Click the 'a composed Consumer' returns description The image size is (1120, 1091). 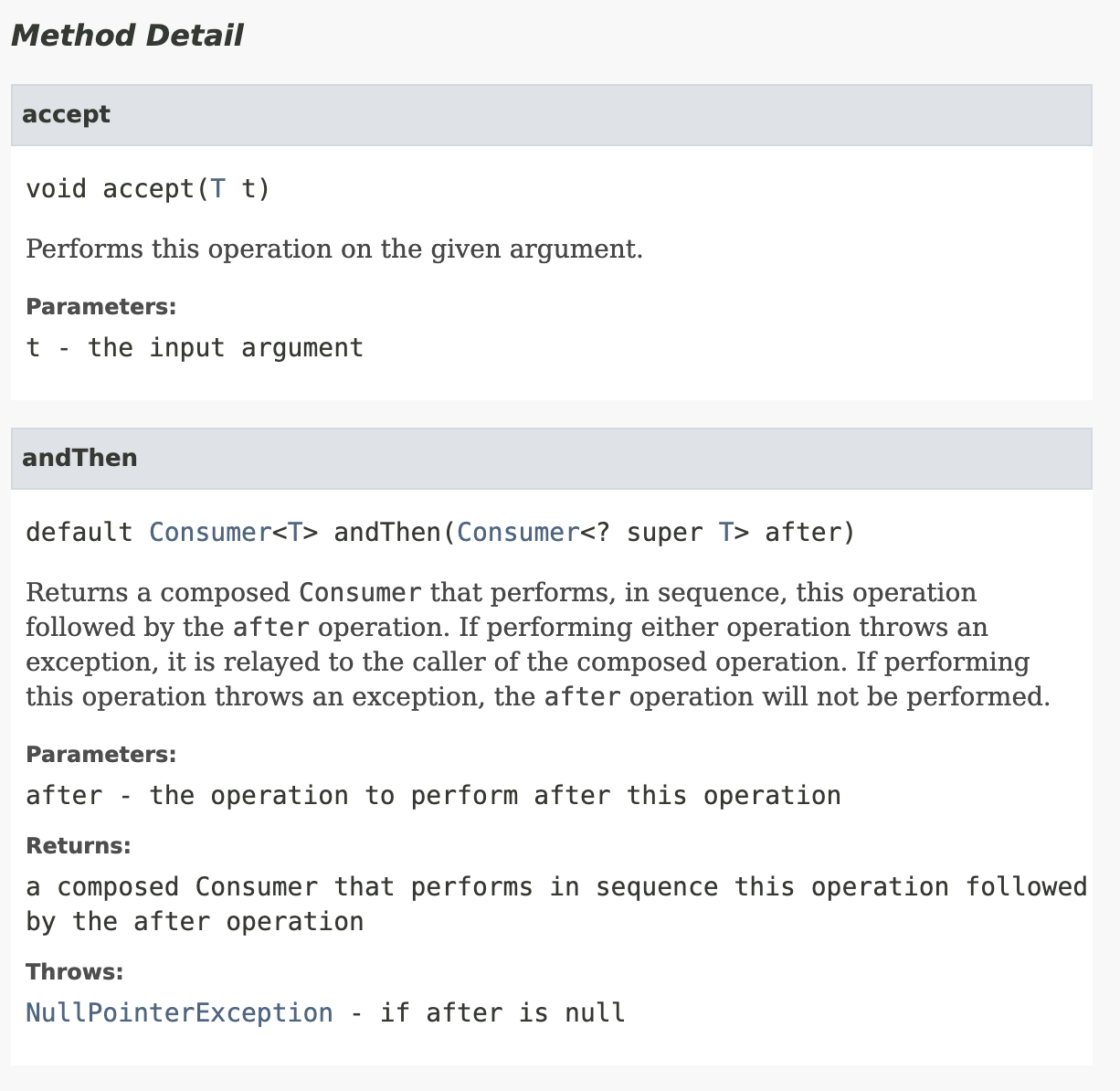(556, 905)
